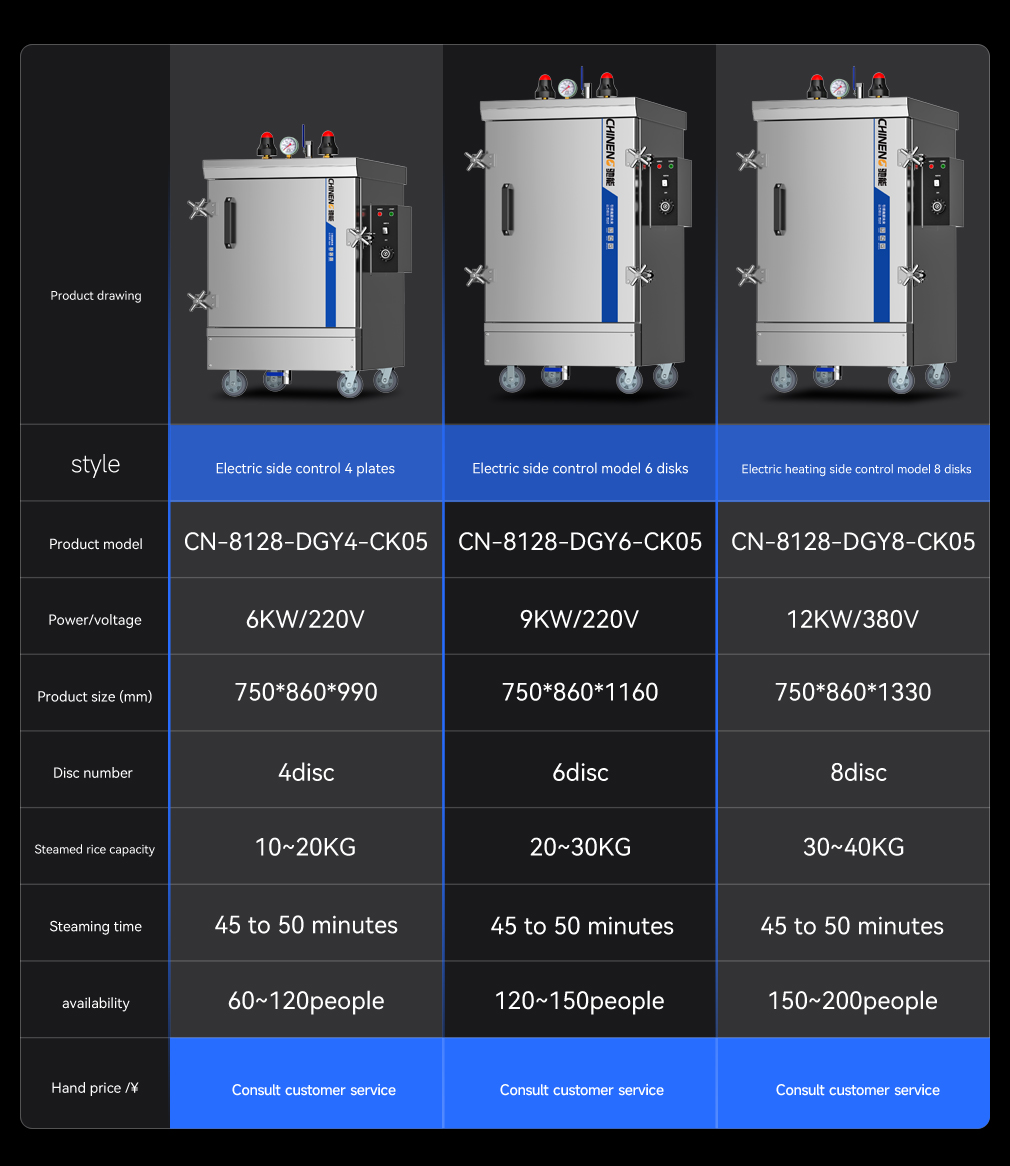Screen dimensions: 1010x1166
Task: Click Consult customer service under the 4-plate model
Action: click(x=314, y=1090)
